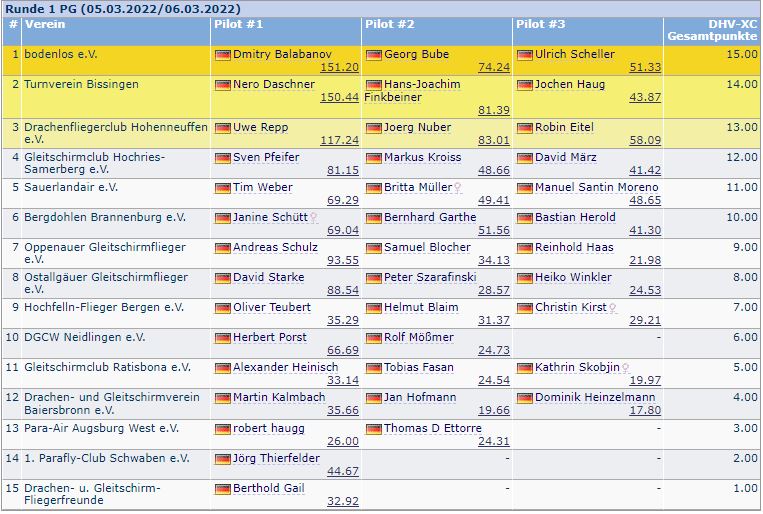The image size is (763, 514).
Task: Click the Runde 1 PG title text
Action: tap(123, 9)
